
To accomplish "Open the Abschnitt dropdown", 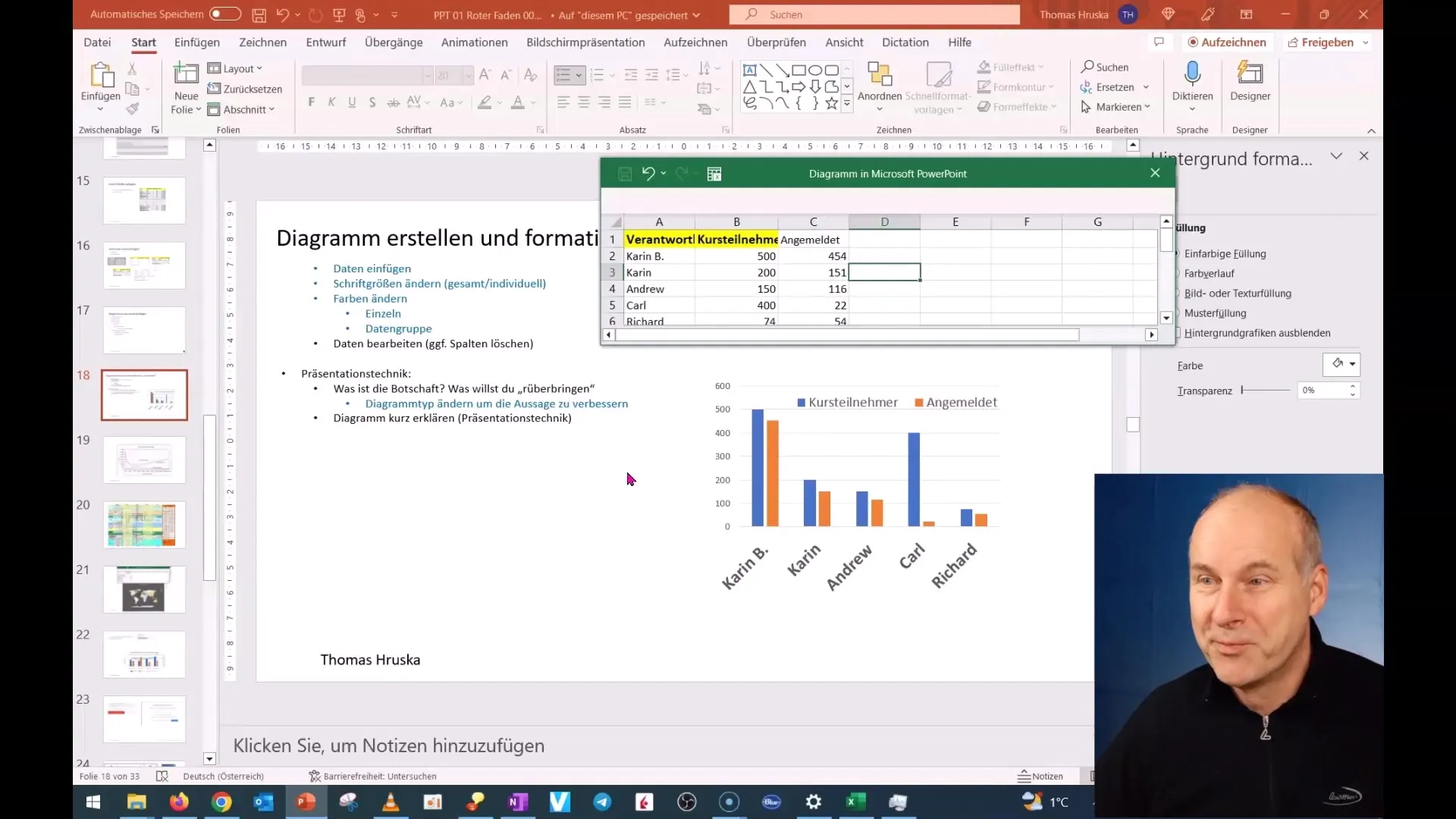I will (241, 109).
